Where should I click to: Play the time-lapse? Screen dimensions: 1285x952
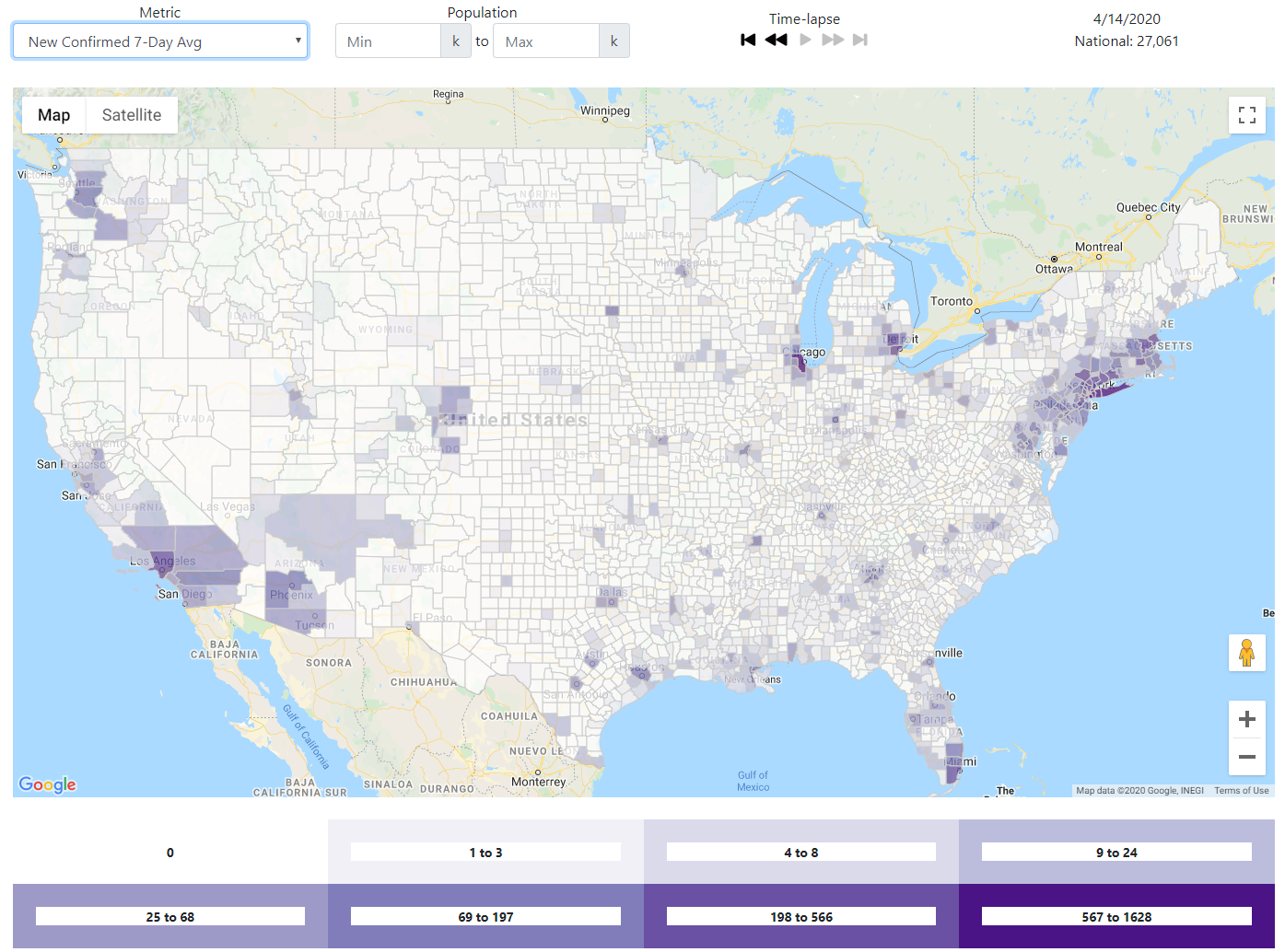point(805,40)
